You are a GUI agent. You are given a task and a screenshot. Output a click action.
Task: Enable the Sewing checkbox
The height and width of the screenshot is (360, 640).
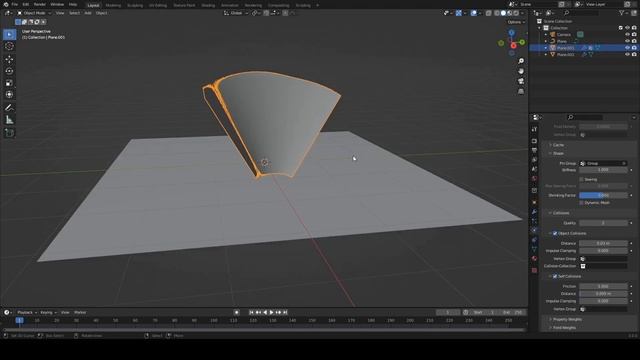(x=582, y=179)
